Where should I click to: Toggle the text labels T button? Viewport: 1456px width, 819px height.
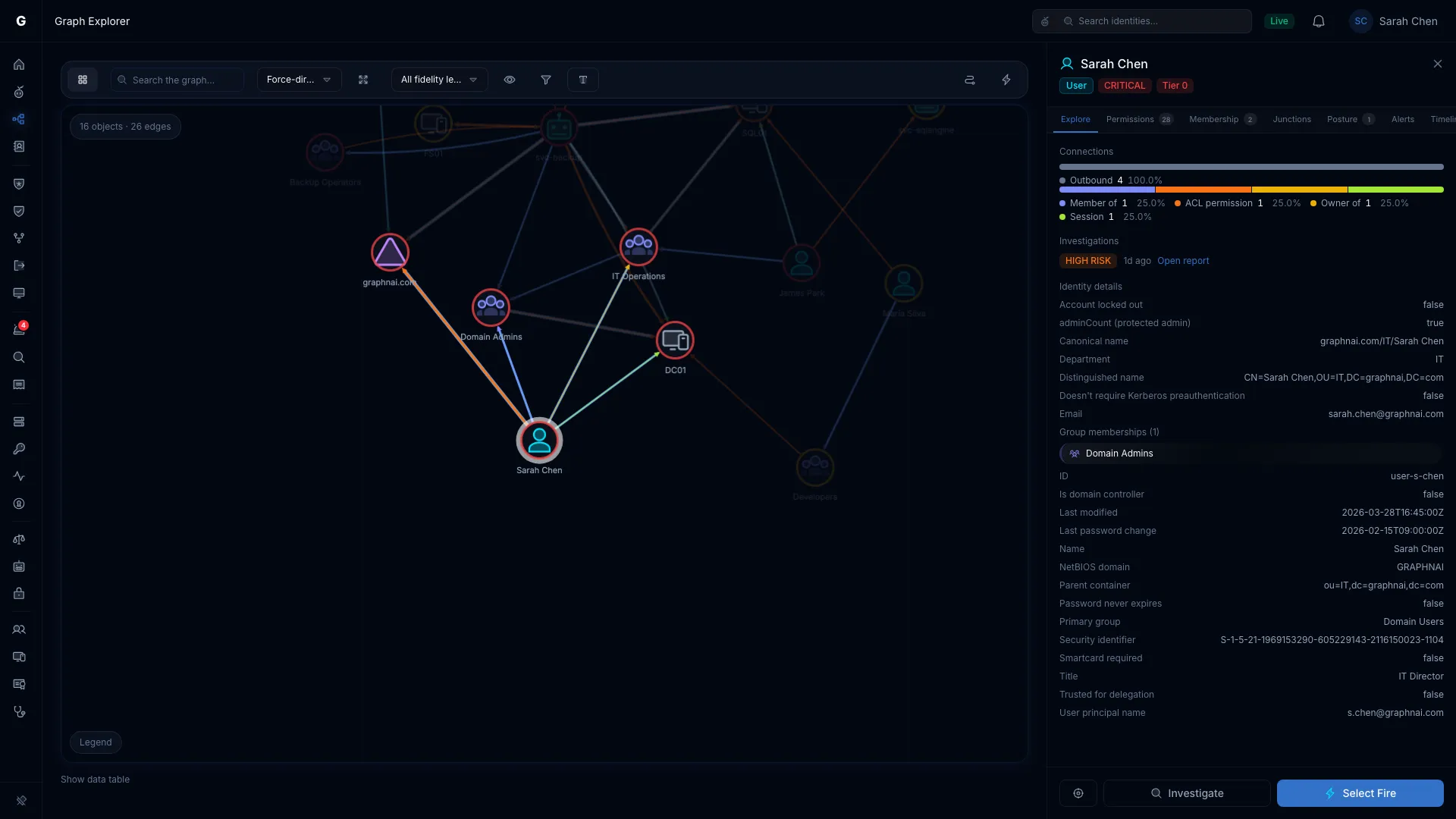[x=583, y=80]
